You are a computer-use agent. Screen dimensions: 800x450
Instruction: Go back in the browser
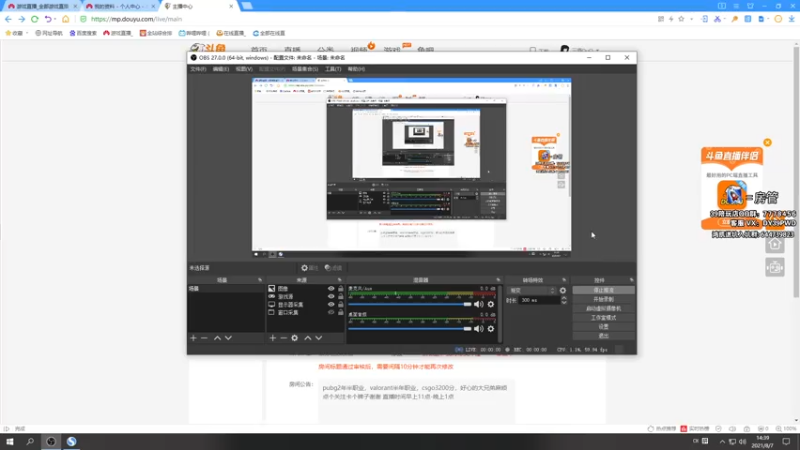click(8, 19)
